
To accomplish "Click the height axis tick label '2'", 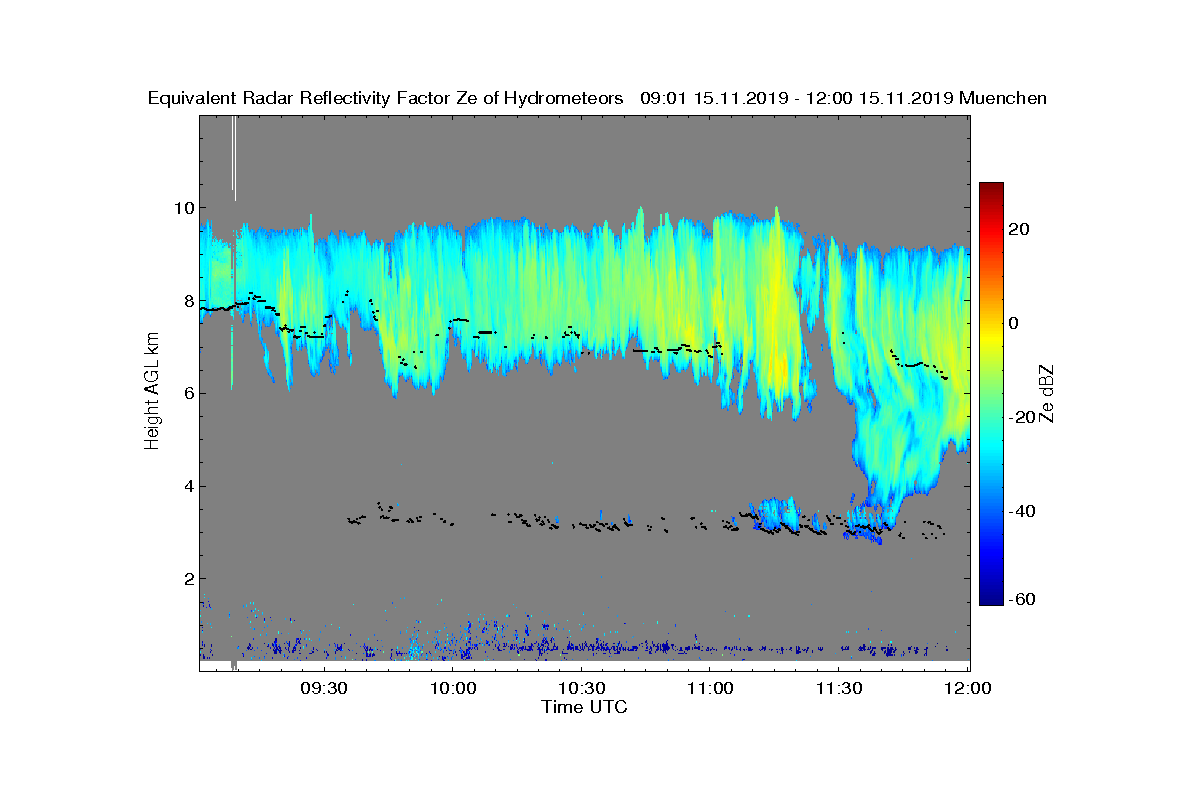I will (187, 578).
